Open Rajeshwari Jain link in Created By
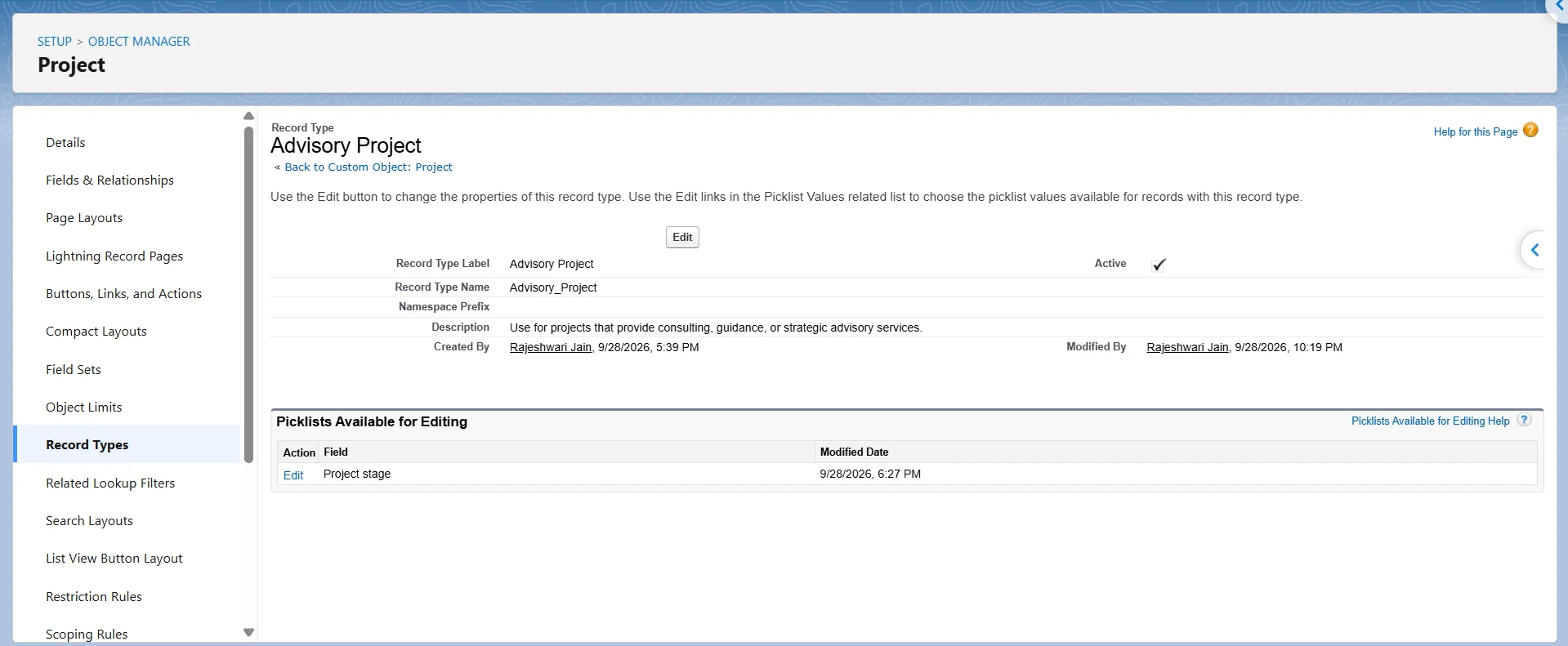Viewport: 1568px width, 646px height. click(551, 347)
